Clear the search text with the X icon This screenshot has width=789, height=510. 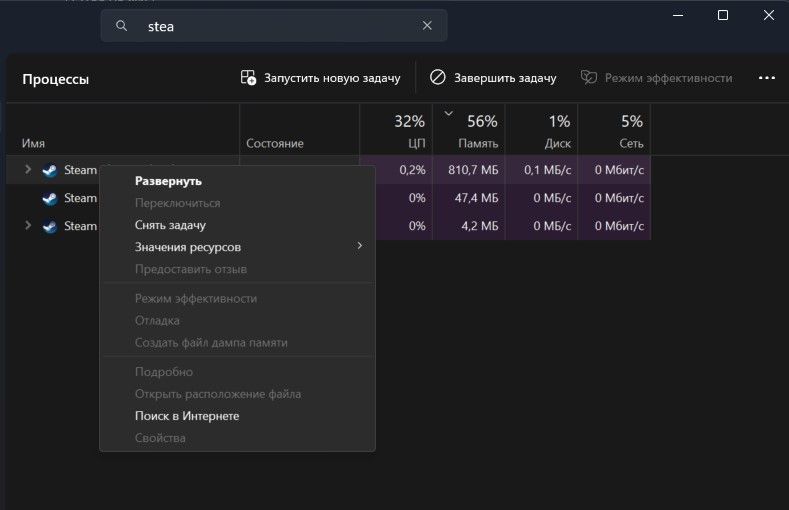coord(427,26)
